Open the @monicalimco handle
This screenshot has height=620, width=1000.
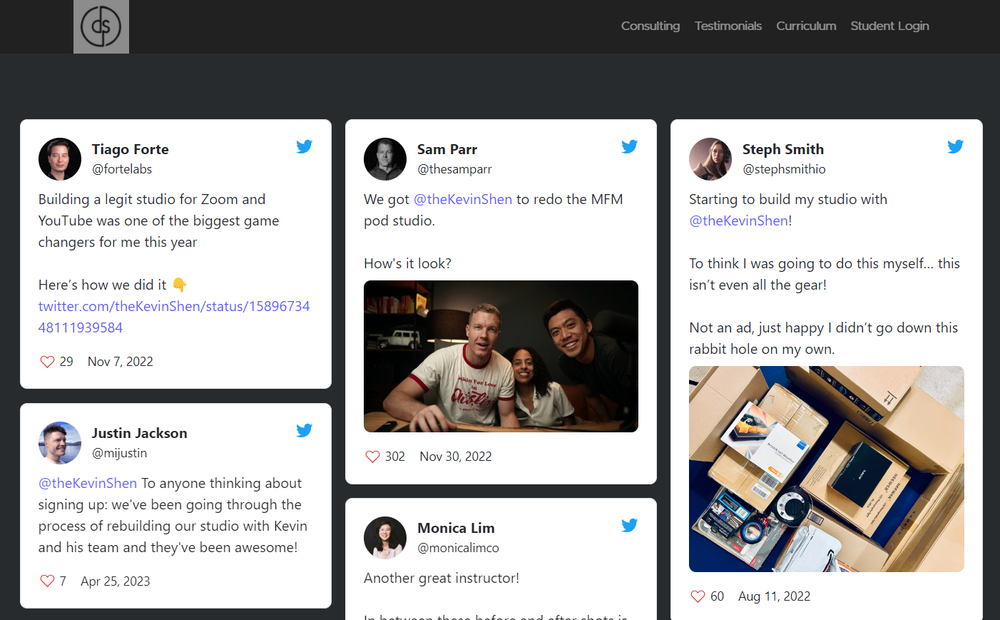(458, 548)
